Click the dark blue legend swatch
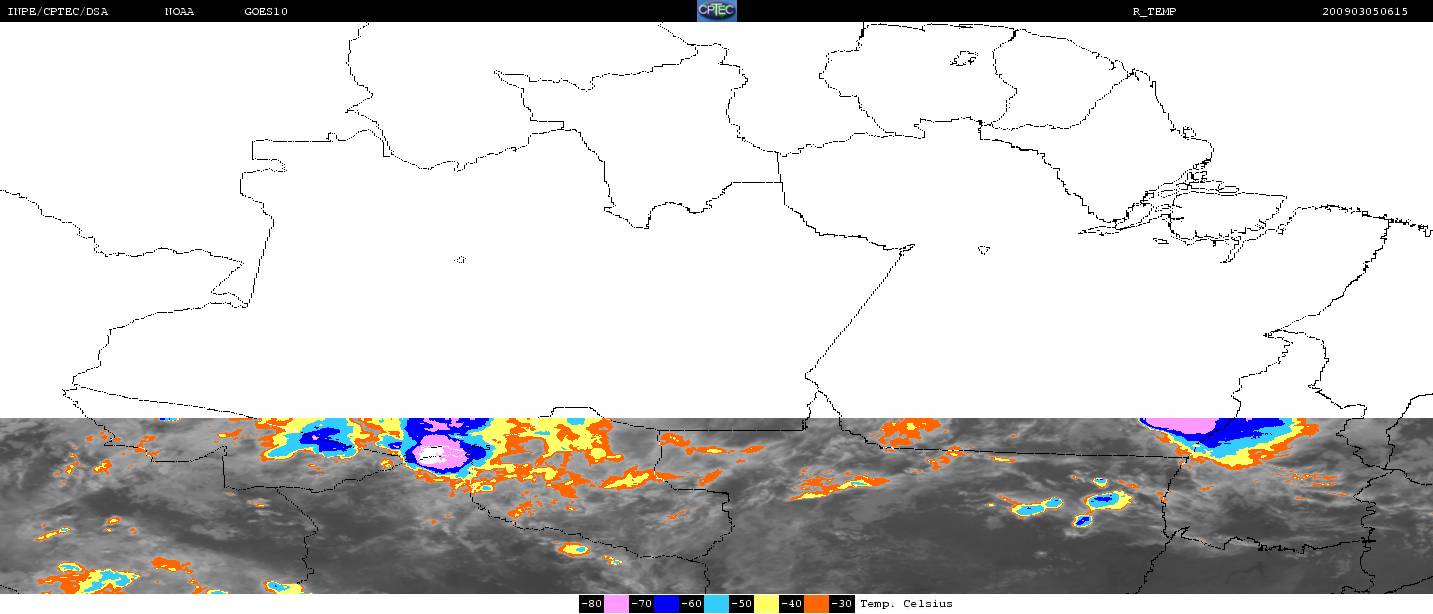1433x614 pixels. click(x=667, y=604)
